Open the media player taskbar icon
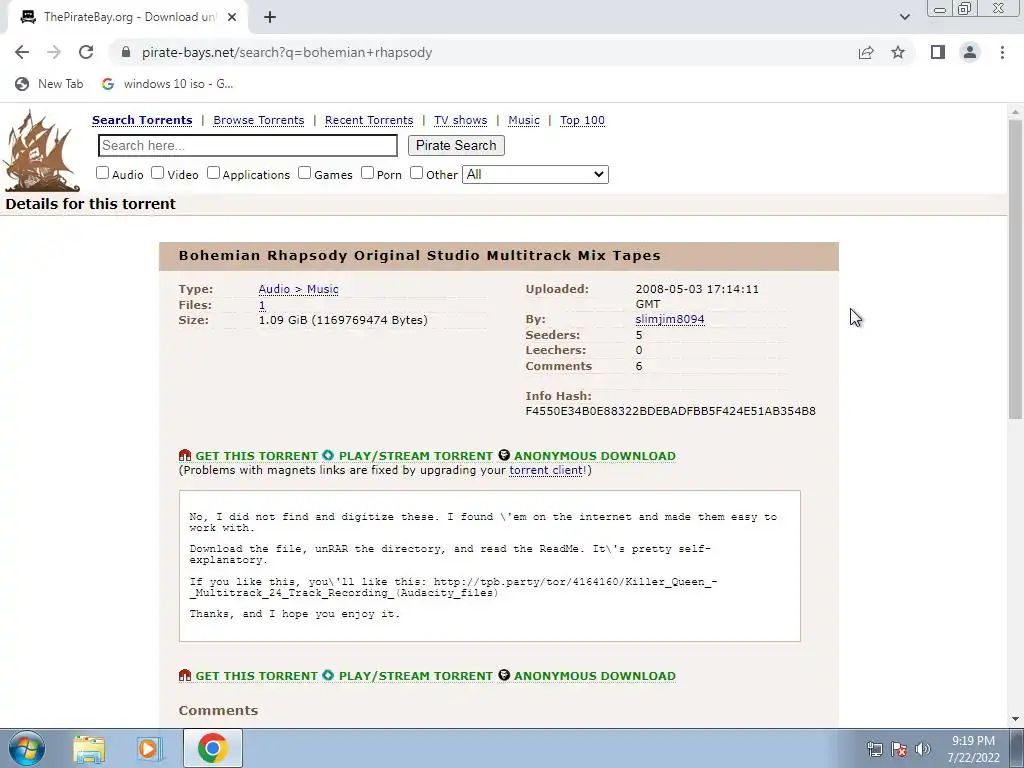The height and width of the screenshot is (768, 1024). pos(150,748)
